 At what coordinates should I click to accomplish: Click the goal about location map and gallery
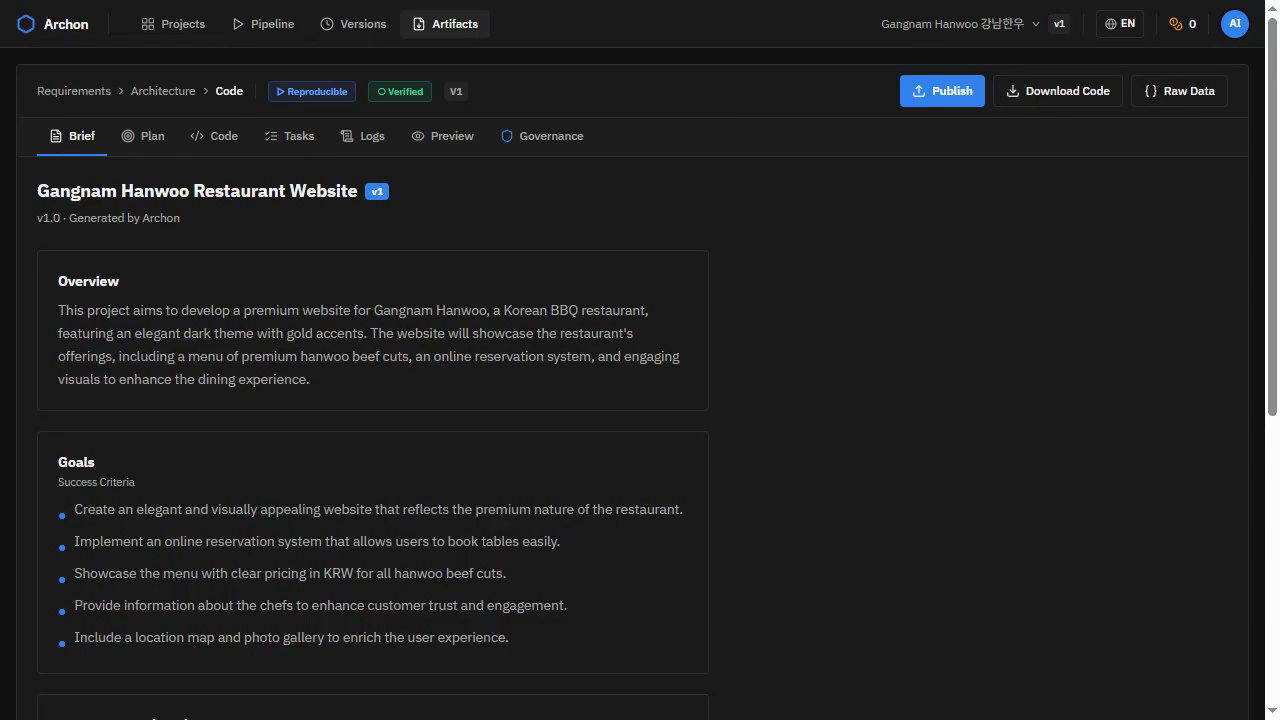pos(291,637)
